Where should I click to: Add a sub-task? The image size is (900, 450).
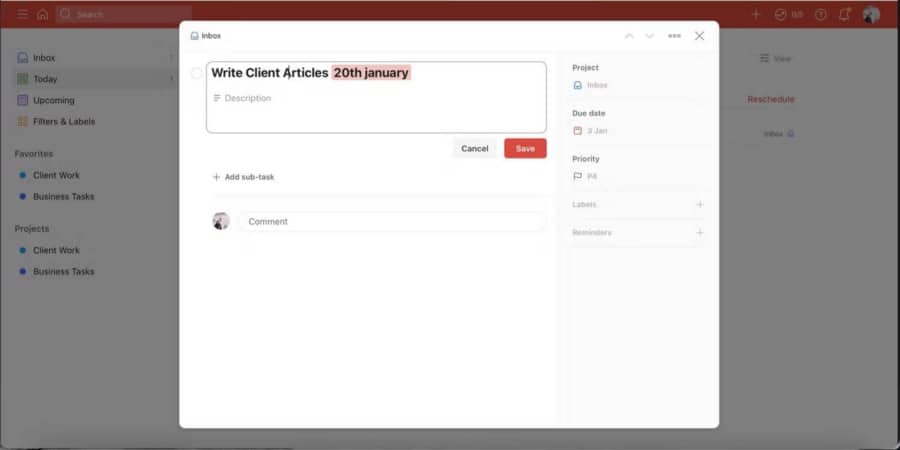click(243, 177)
